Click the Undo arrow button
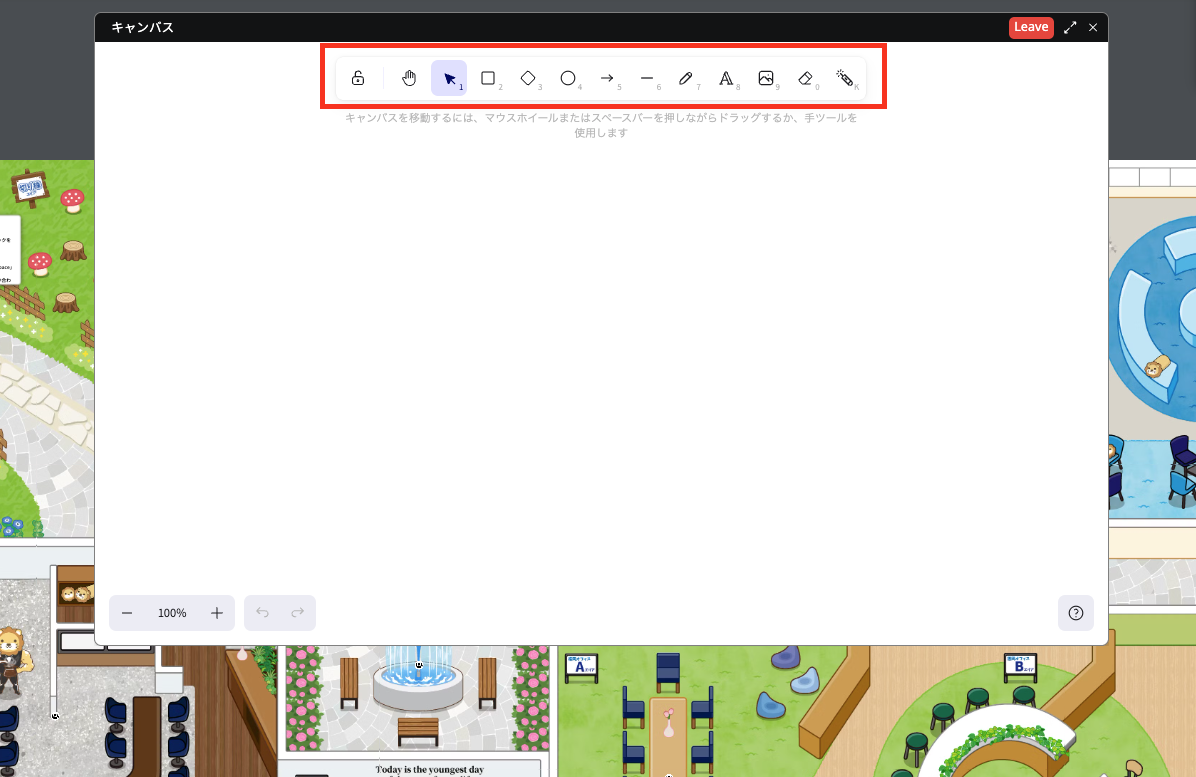 coord(262,613)
